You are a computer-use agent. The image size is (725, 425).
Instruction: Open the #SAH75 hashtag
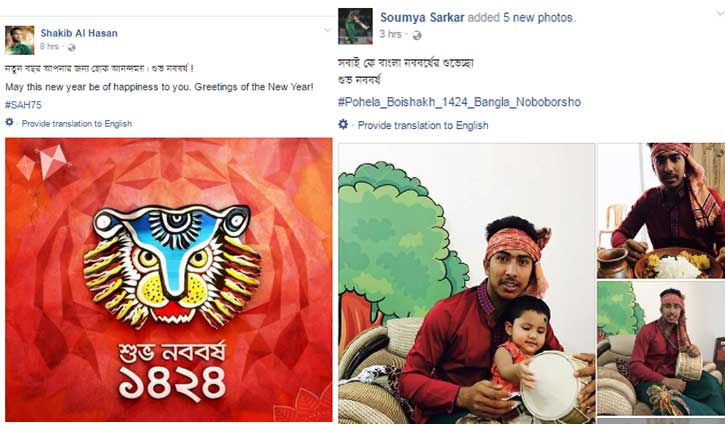pyautogui.click(x=24, y=105)
